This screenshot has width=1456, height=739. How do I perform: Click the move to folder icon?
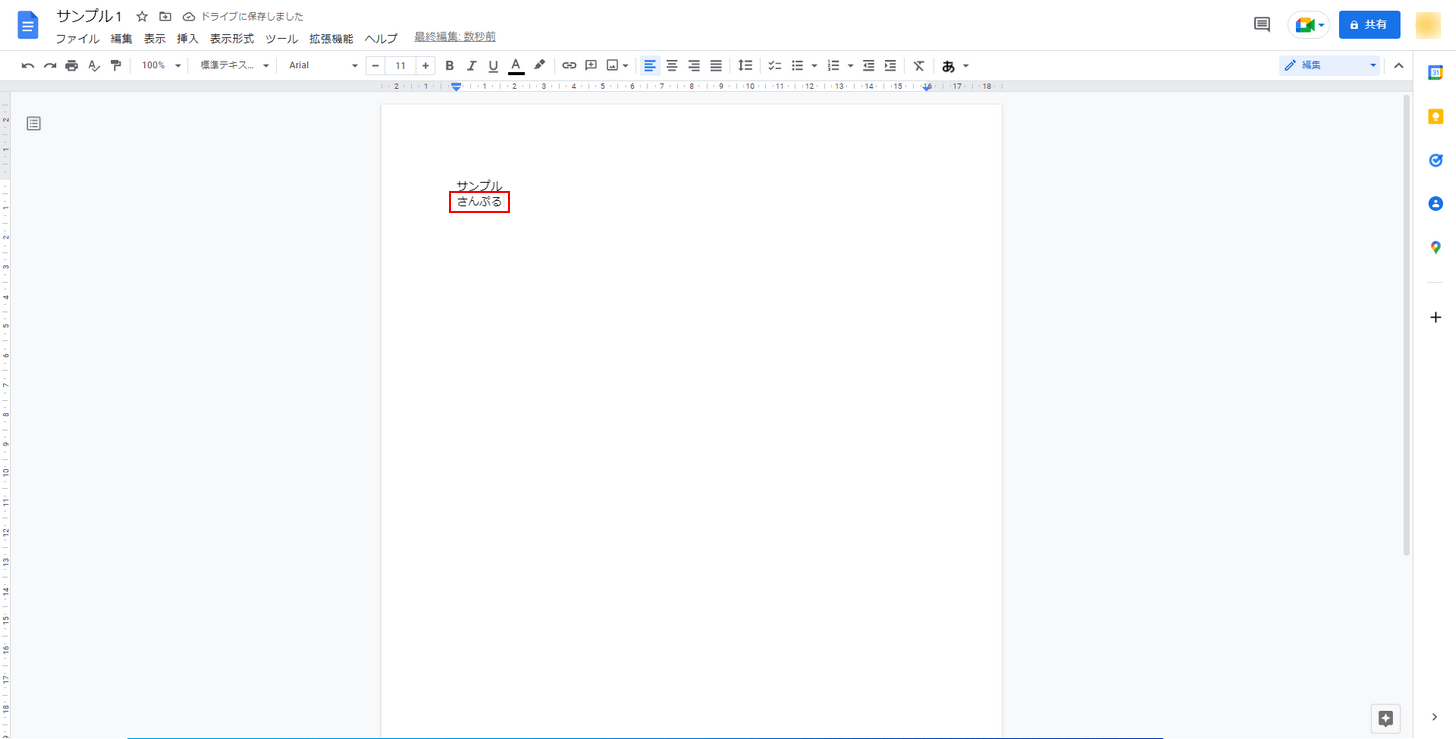coord(165,17)
